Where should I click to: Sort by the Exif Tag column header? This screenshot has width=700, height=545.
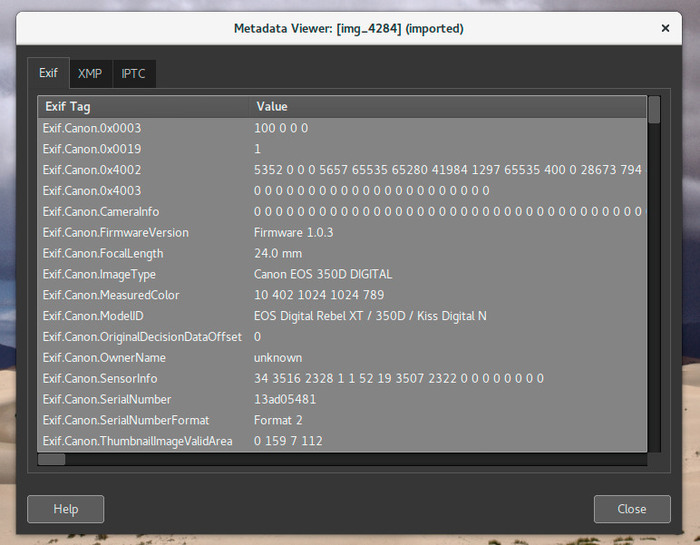click(x=143, y=107)
